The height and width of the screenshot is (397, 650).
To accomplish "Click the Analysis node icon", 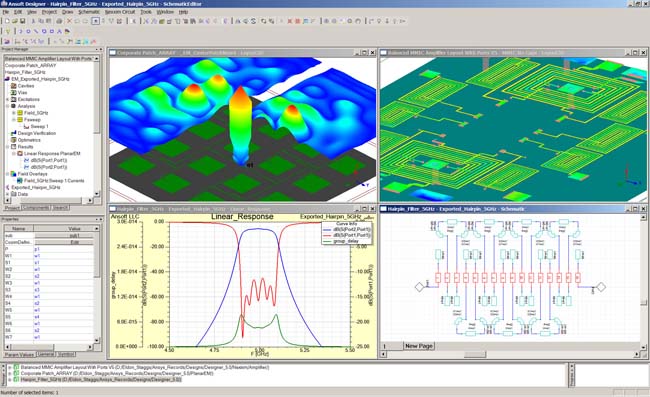I will (x=13, y=106).
